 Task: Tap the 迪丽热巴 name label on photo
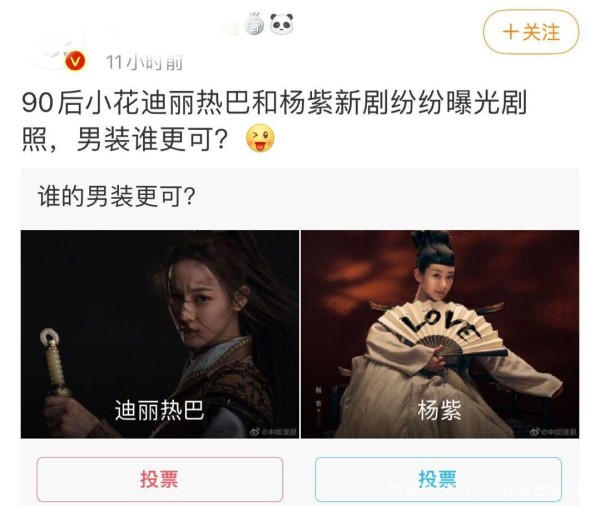(x=160, y=410)
